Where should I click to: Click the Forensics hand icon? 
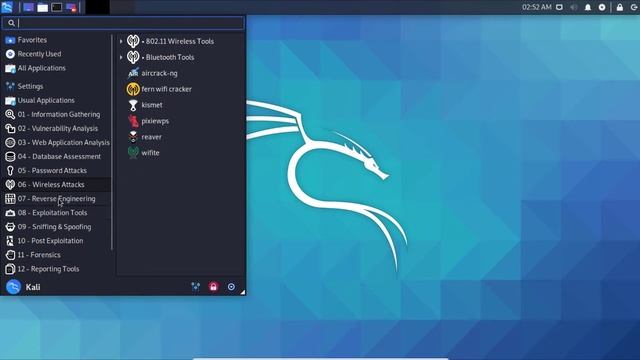tap(10, 255)
